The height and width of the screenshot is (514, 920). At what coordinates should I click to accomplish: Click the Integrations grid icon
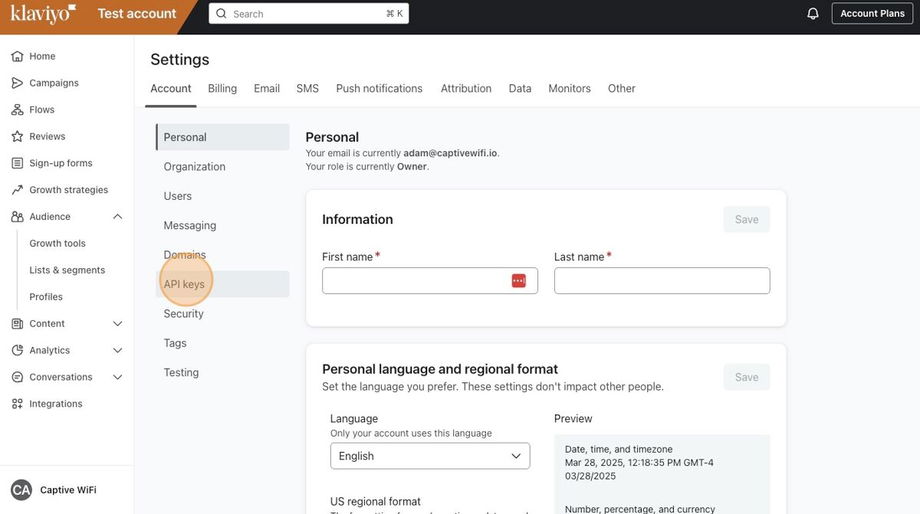coord(17,404)
